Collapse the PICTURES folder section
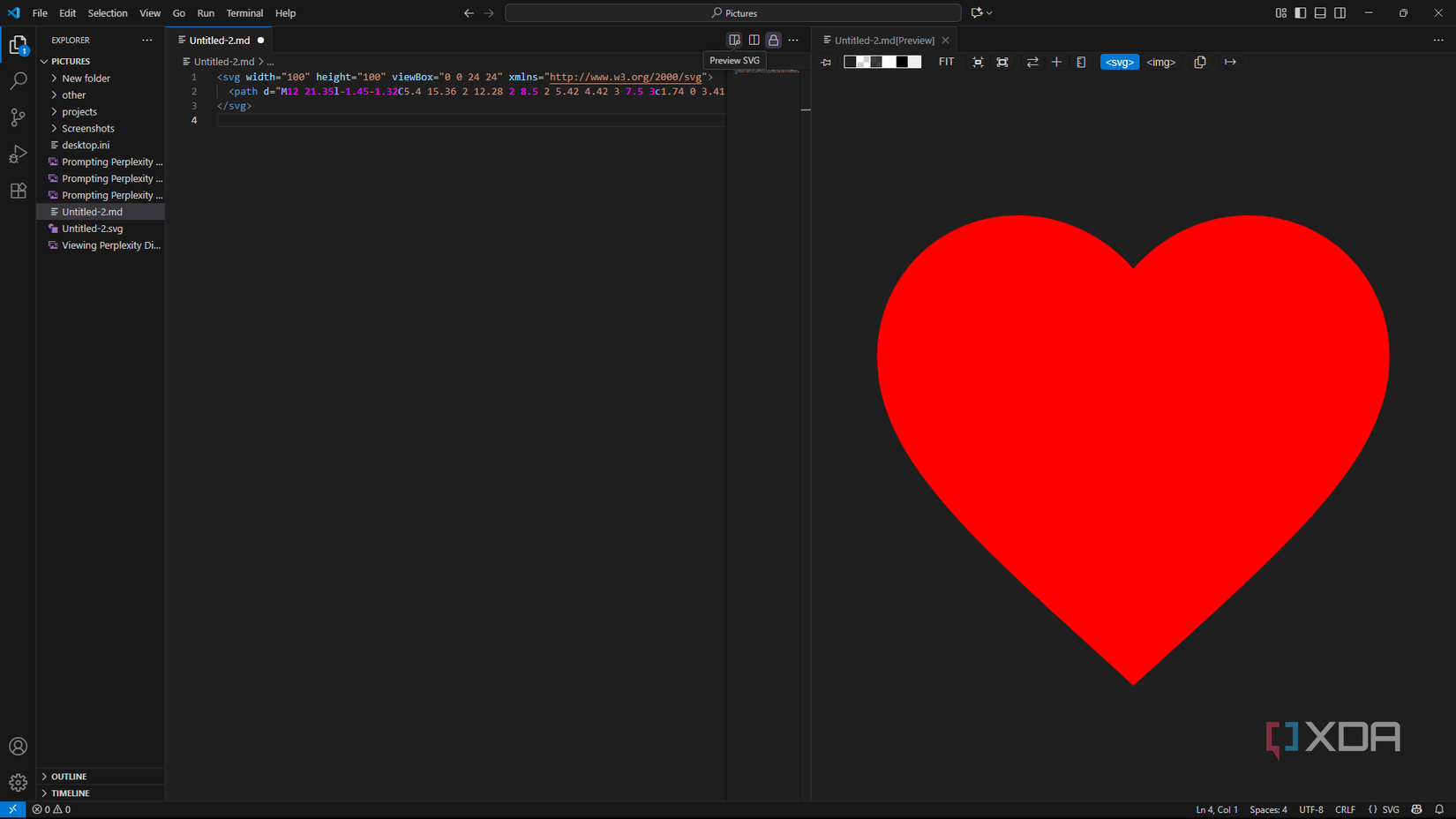The width and height of the screenshot is (1456, 819). coord(101,61)
